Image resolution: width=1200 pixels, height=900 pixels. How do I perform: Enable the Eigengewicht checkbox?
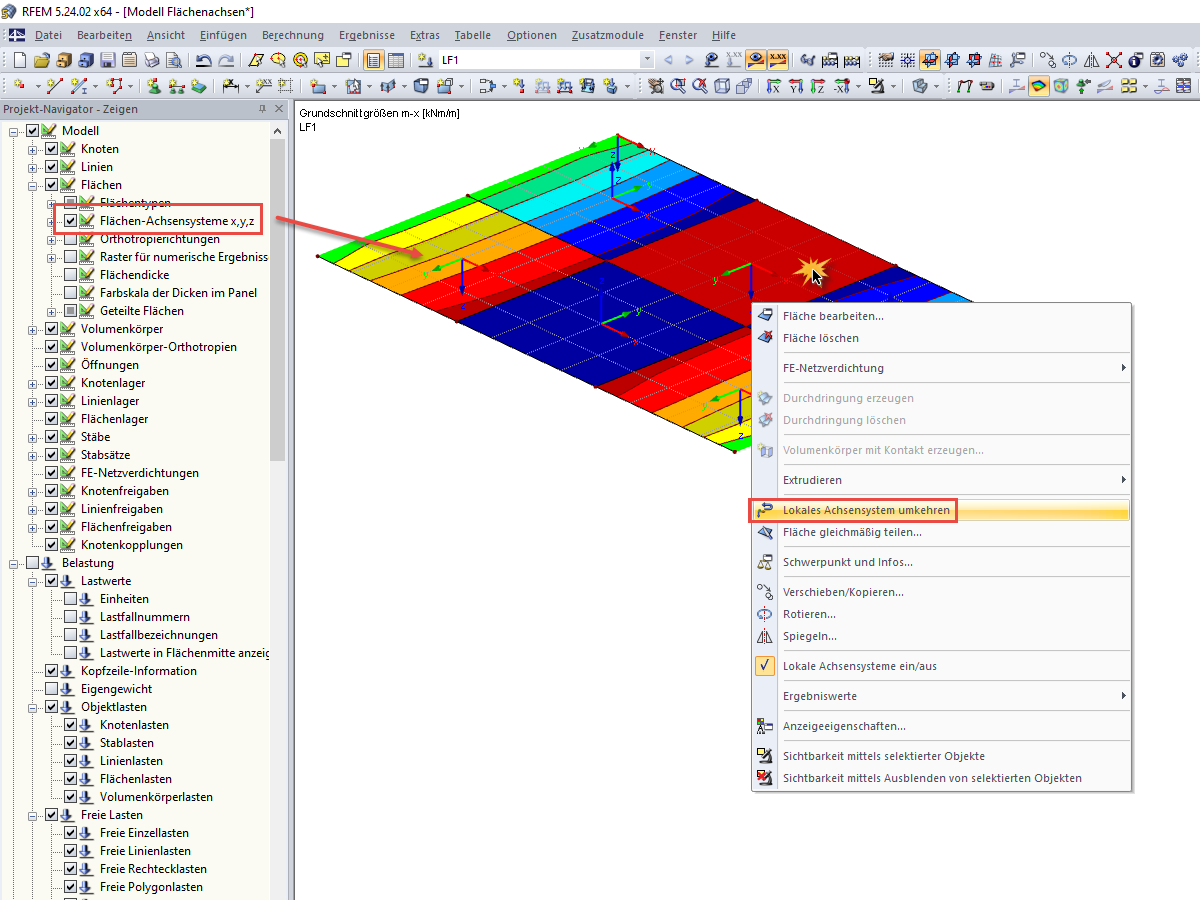[x=52, y=689]
